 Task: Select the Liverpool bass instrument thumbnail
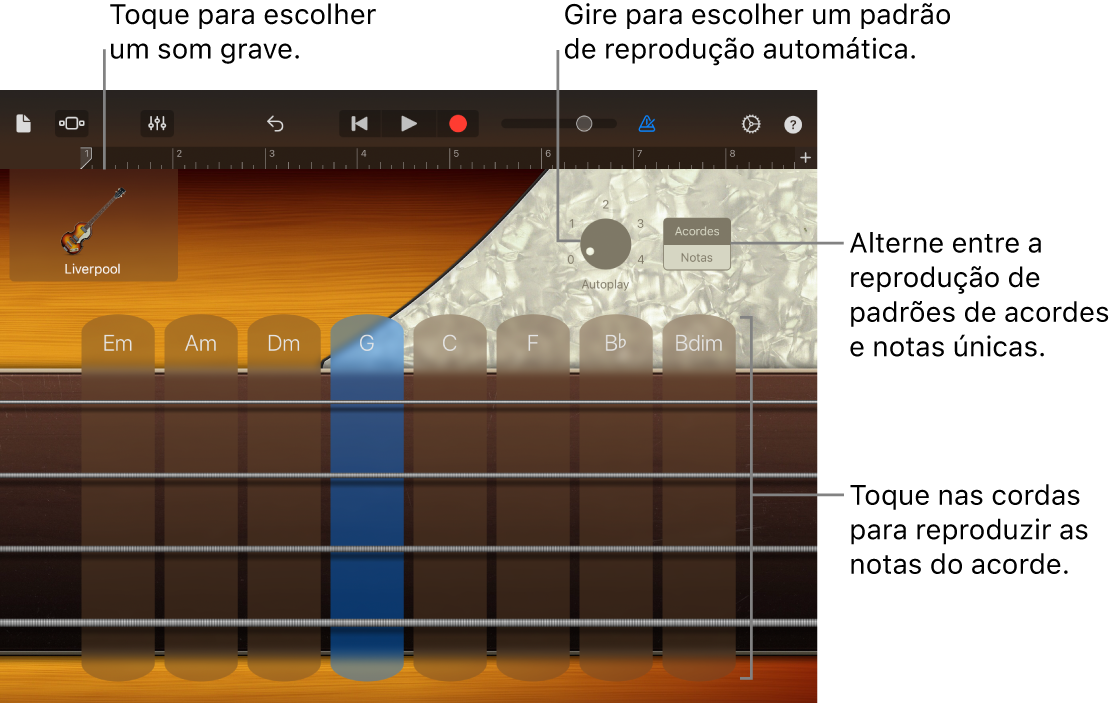click(x=93, y=226)
